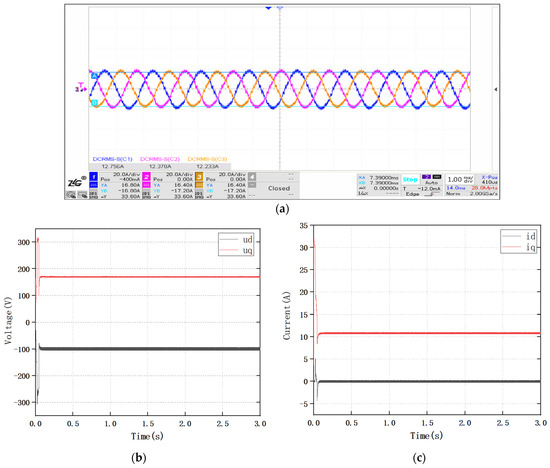Select the magenta channel 2 icon
The image size is (550, 468).
146,177
